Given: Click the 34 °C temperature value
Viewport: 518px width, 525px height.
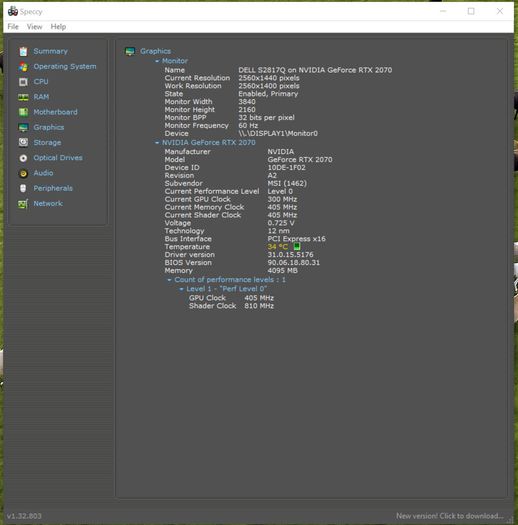Looking at the screenshot, I should pyautogui.click(x=278, y=247).
